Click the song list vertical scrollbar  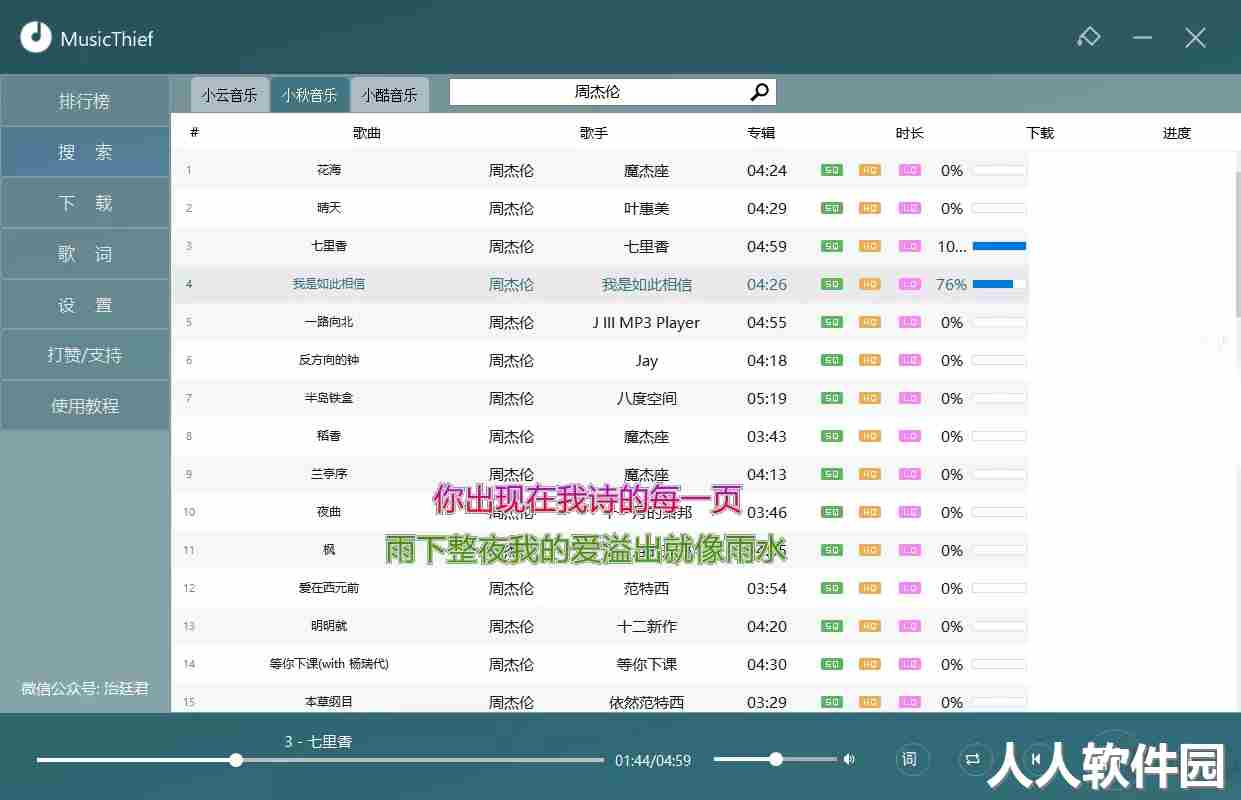[1236, 245]
